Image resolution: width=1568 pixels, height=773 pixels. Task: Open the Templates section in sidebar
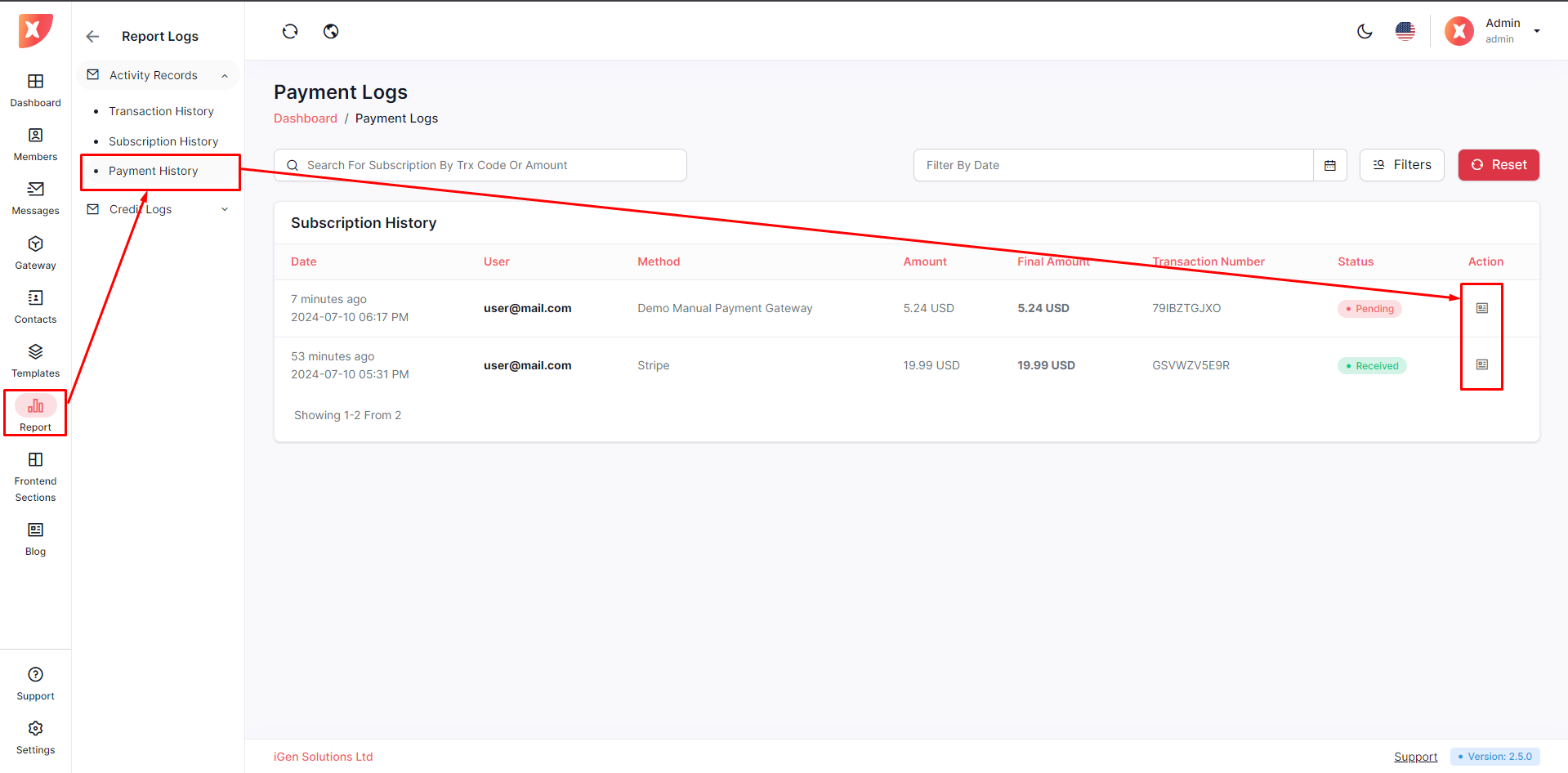pos(35,360)
